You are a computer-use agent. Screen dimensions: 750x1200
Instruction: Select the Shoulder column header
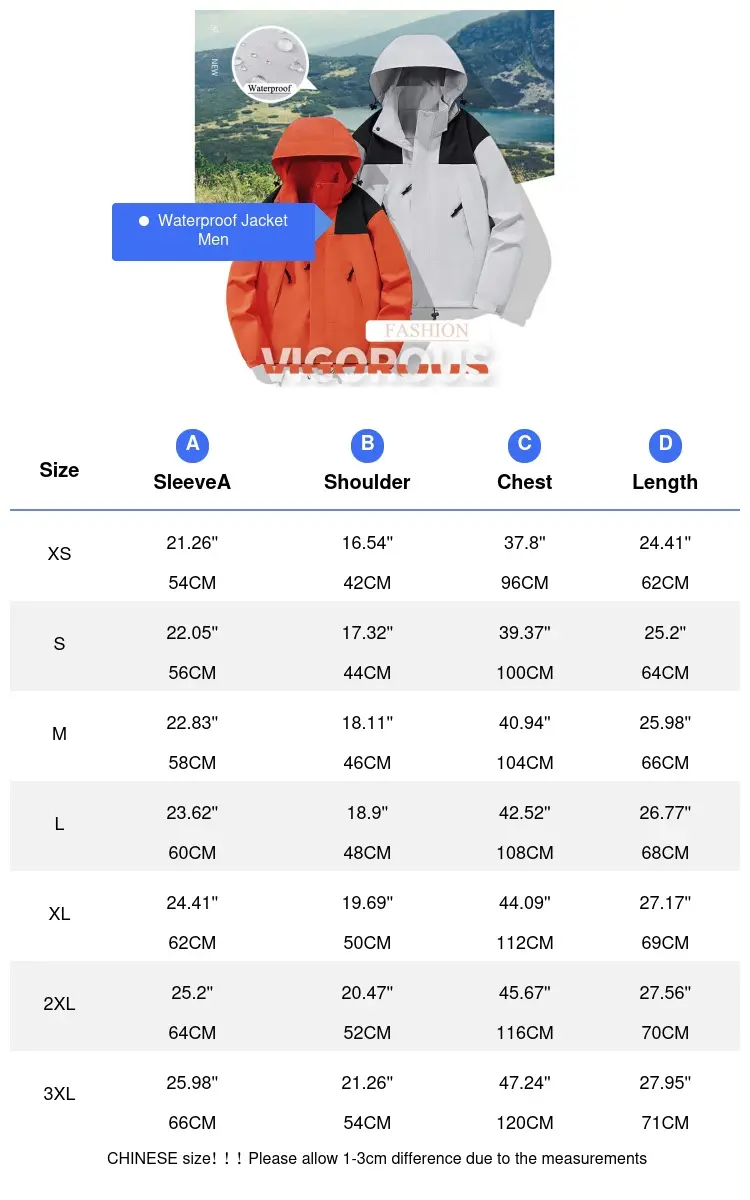click(x=367, y=482)
